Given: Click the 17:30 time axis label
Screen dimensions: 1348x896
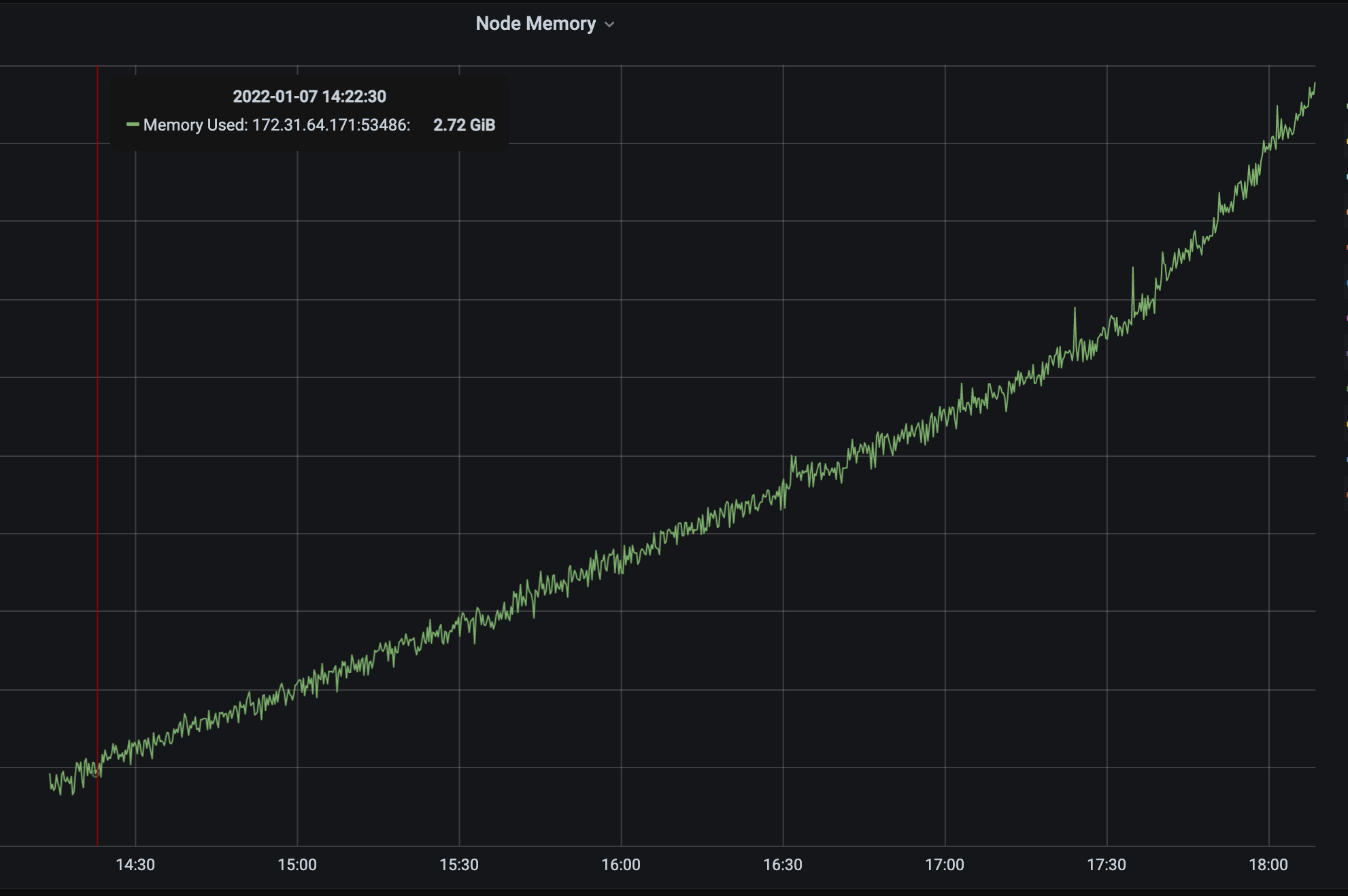Looking at the screenshot, I should coord(1107,865).
